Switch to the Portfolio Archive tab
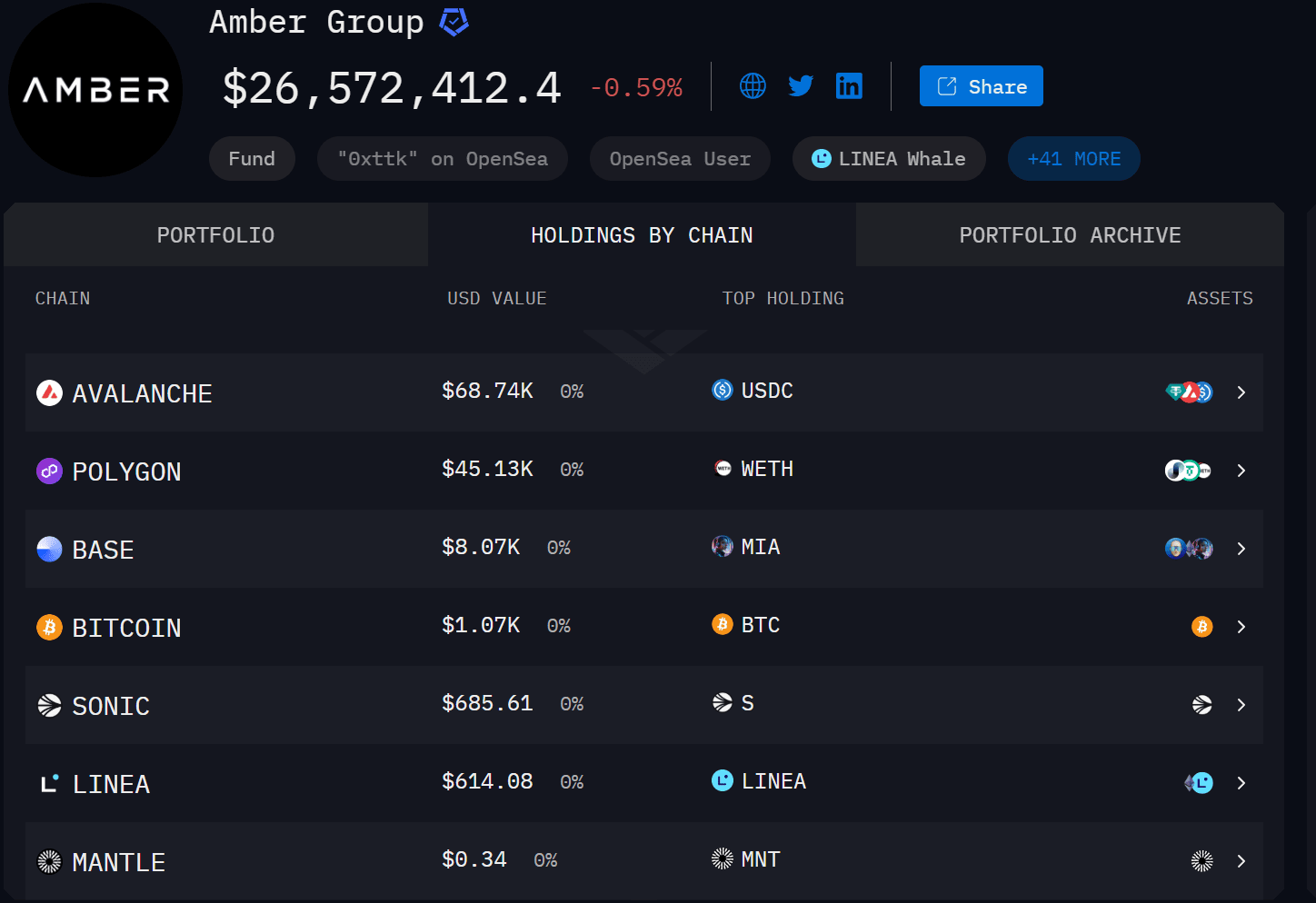Viewport: 1316px width, 903px height. (1070, 235)
